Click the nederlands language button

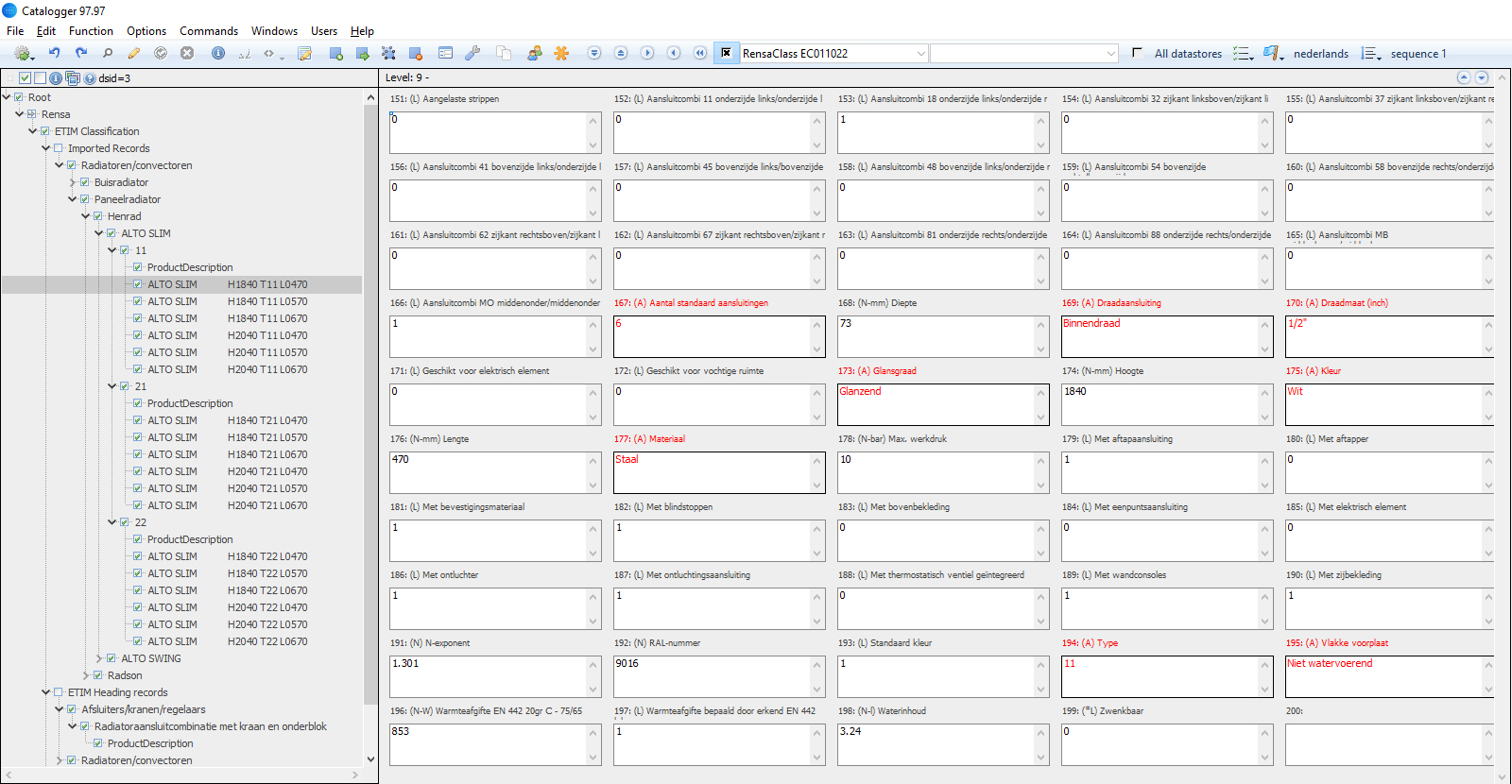(1320, 54)
